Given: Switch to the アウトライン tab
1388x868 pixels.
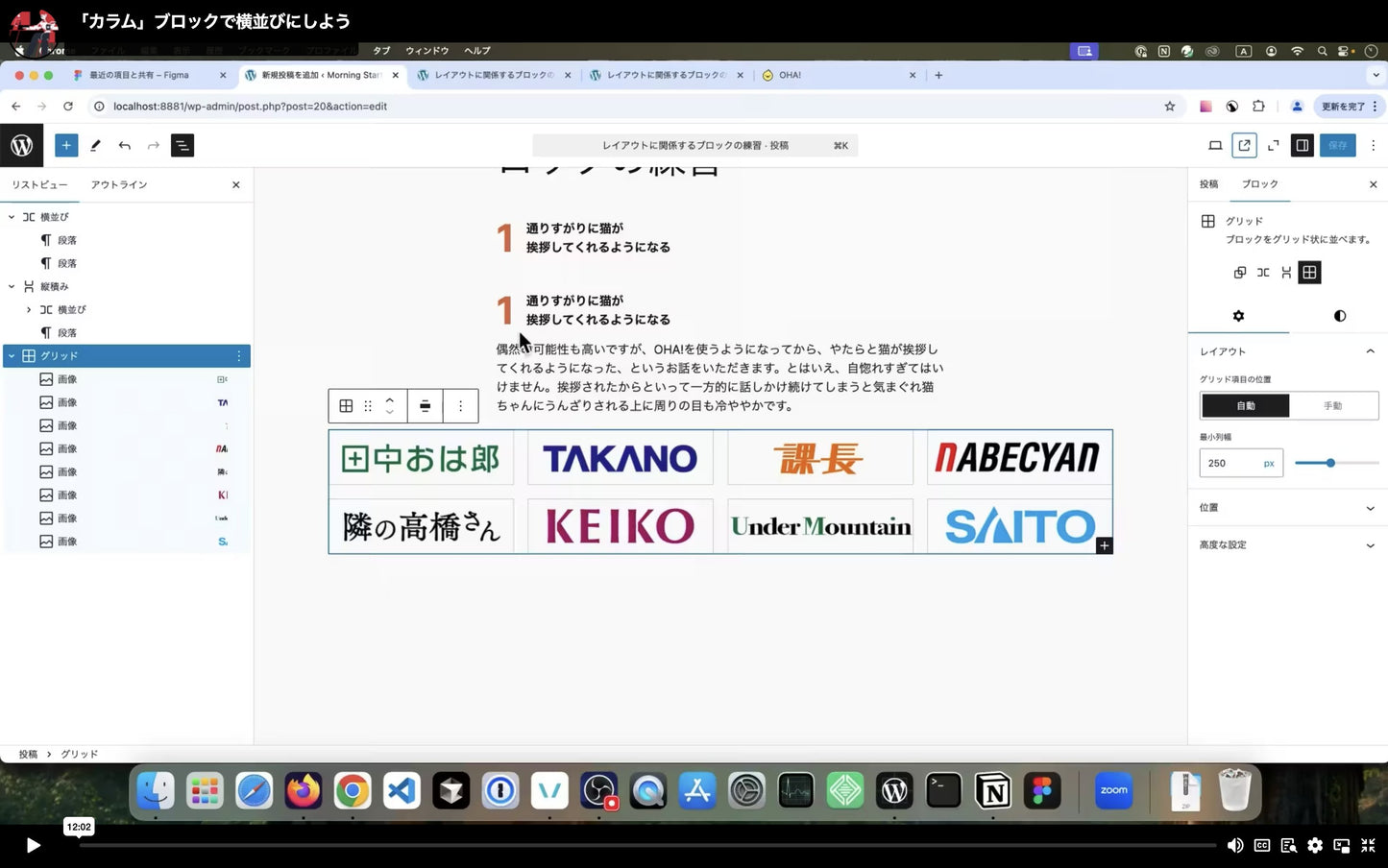Looking at the screenshot, I should pos(119,183).
